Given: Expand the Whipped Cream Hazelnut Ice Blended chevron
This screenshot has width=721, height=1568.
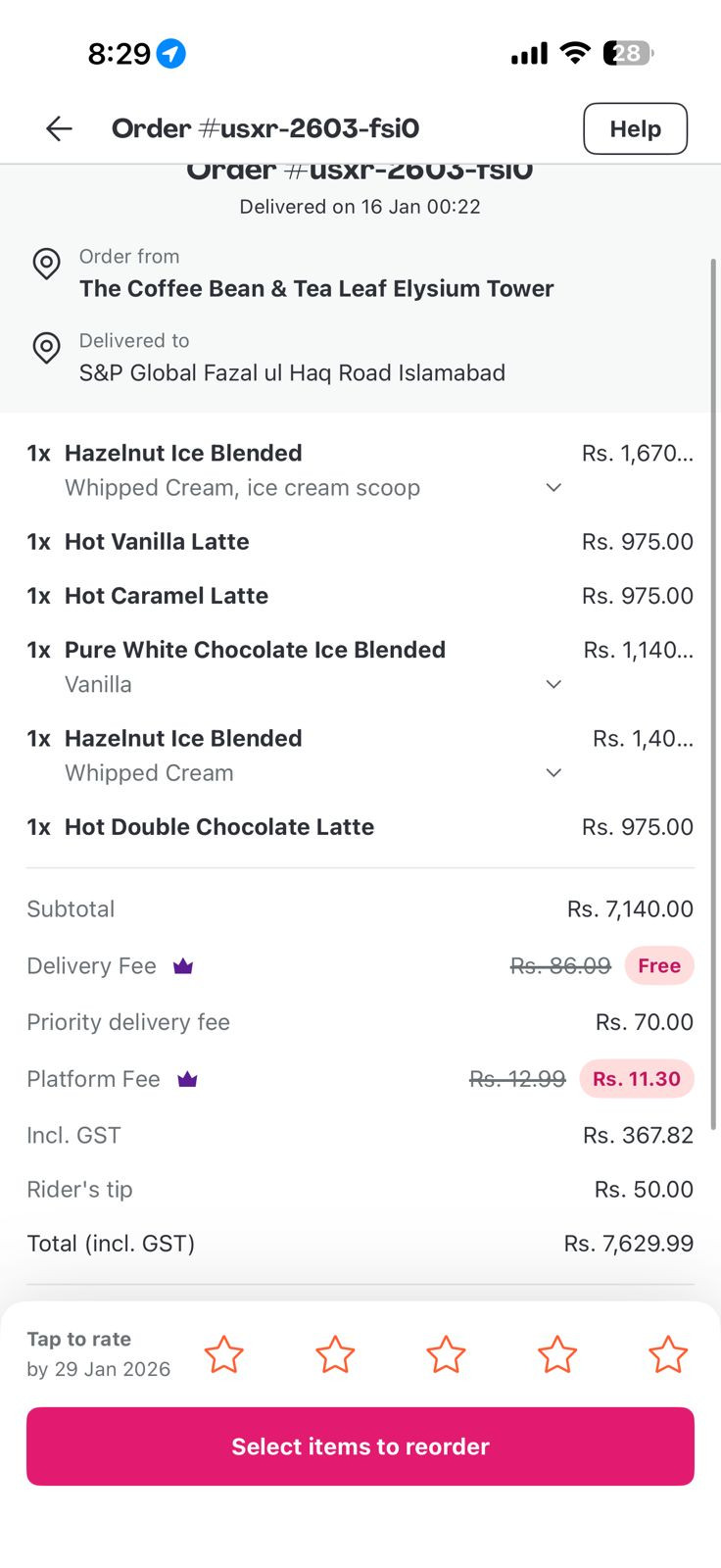Looking at the screenshot, I should click(x=553, y=773).
